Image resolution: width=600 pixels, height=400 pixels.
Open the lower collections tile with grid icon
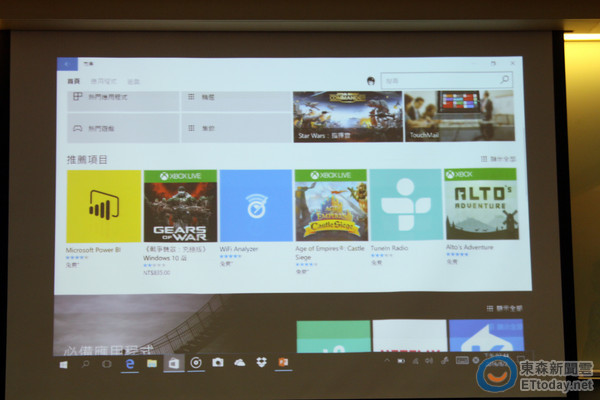click(236, 128)
